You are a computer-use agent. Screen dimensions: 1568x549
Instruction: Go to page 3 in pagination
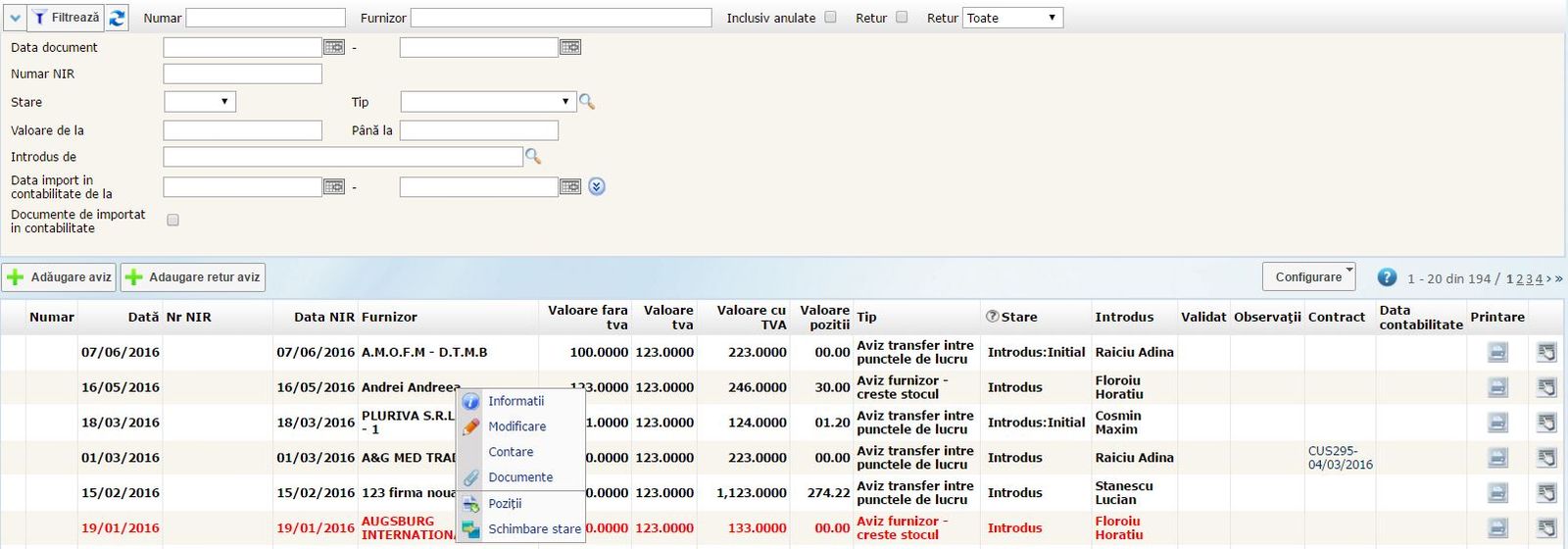1530,279
